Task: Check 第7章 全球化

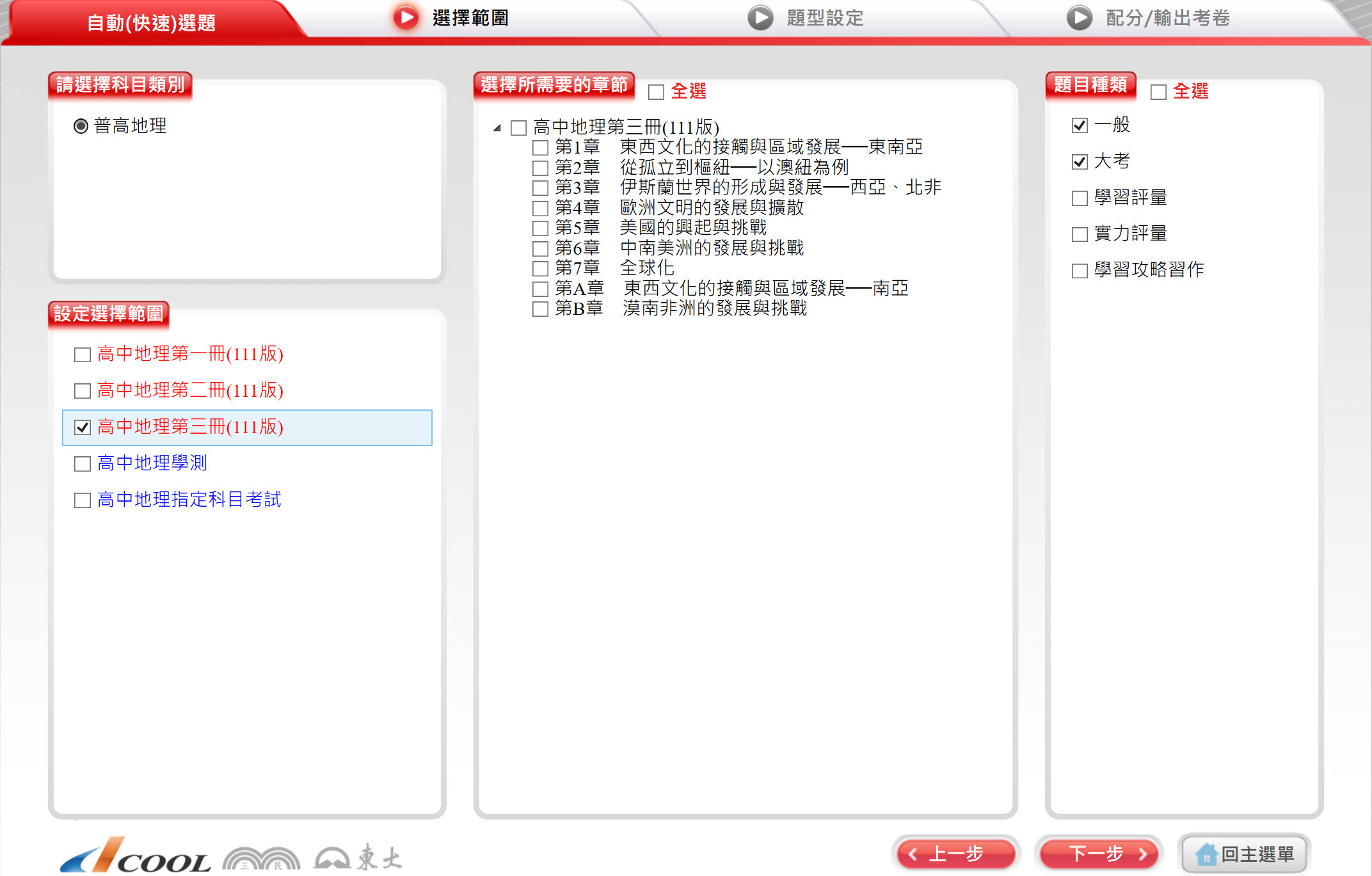Action: coord(541,269)
